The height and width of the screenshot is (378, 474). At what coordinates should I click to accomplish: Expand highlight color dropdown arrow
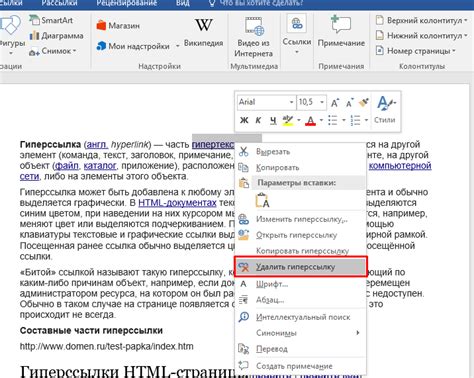click(x=299, y=120)
